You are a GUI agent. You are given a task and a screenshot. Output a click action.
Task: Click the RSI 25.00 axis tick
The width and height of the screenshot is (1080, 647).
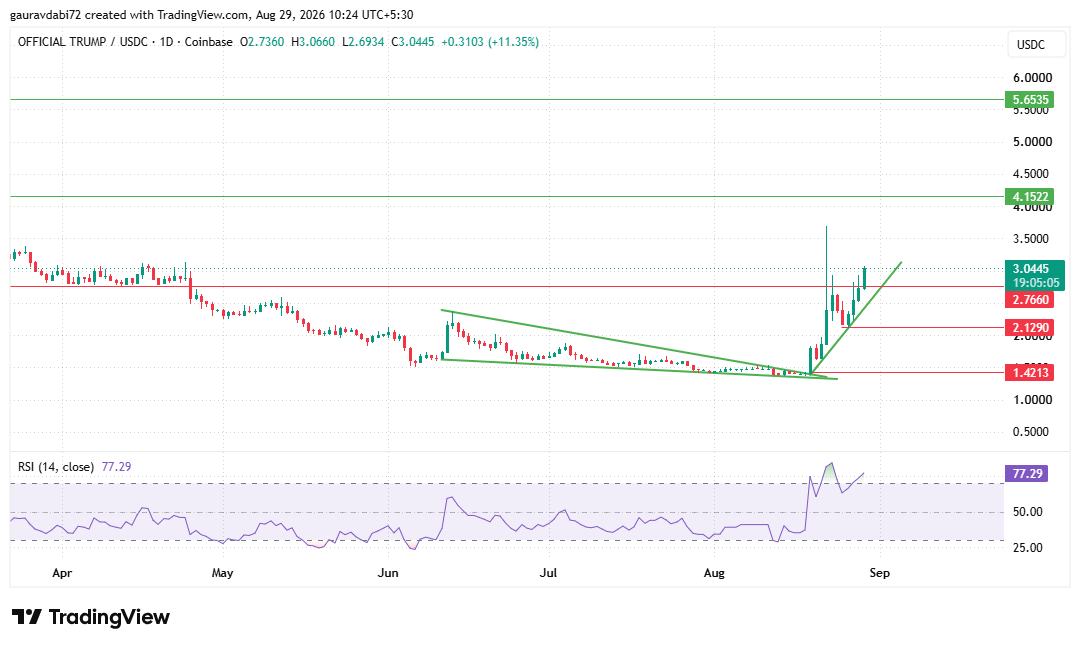1028,548
